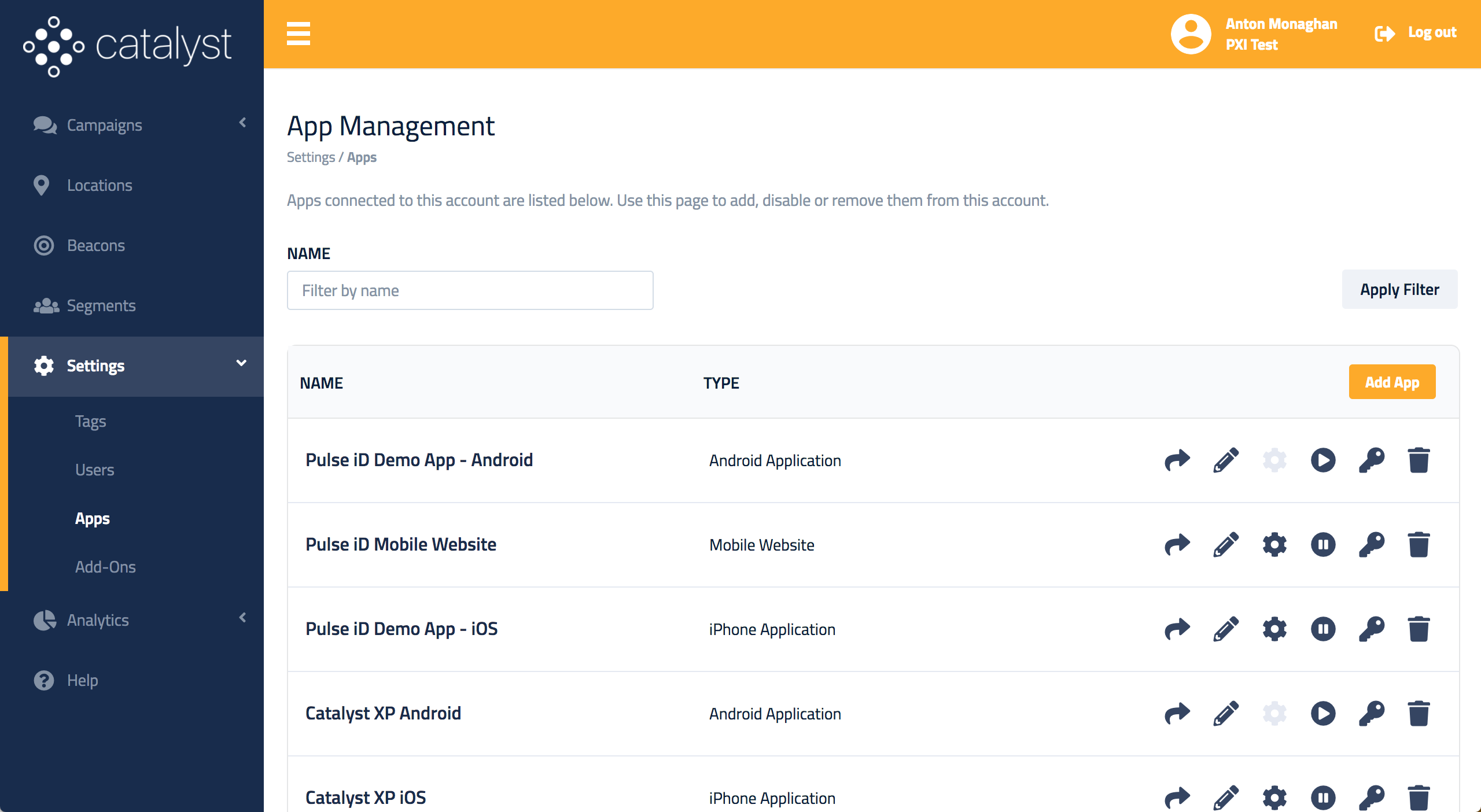Open Users under Settings
This screenshot has height=812, width=1481.
95,470
